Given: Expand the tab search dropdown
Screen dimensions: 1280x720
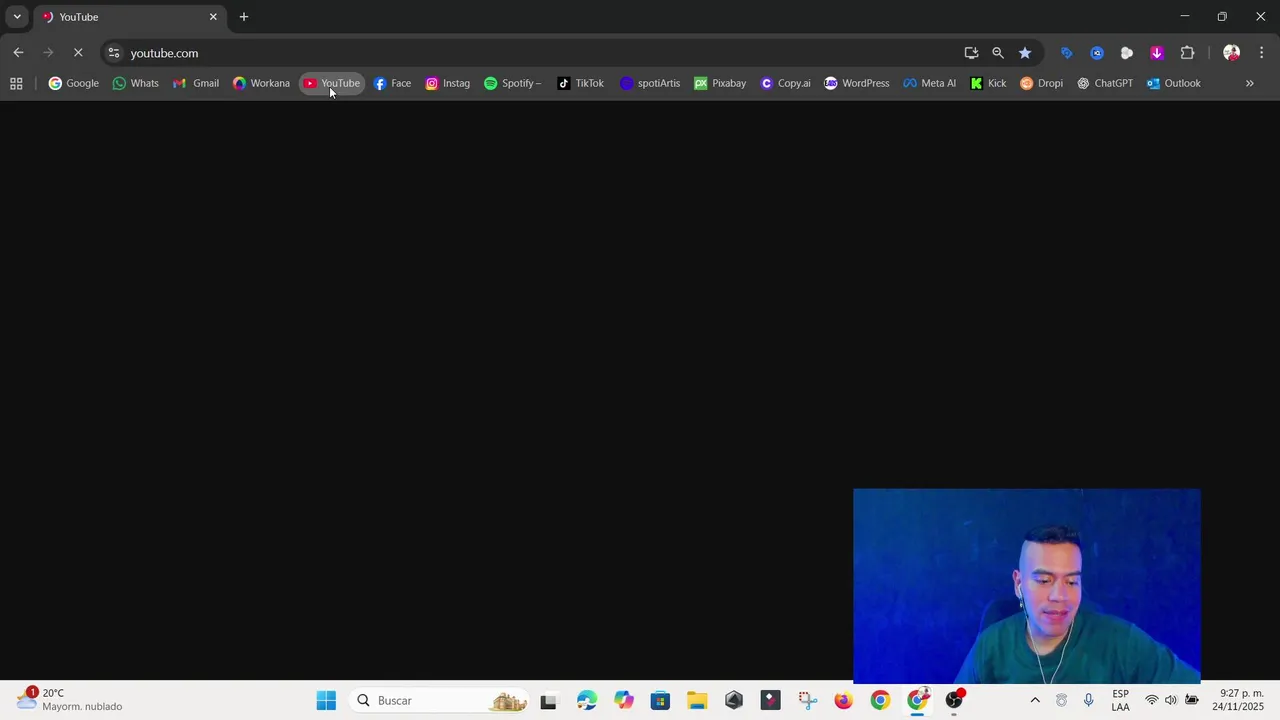Looking at the screenshot, I should coord(17,17).
